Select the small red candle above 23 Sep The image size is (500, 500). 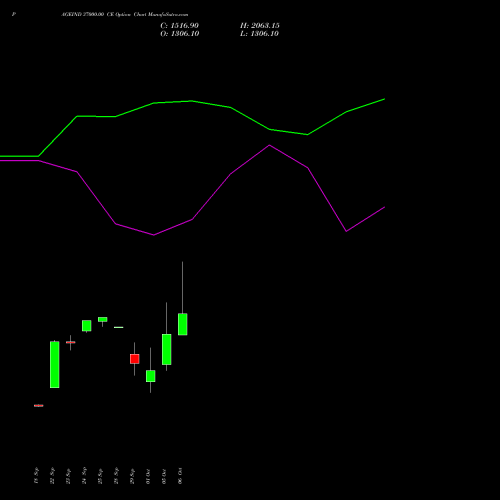(x=71, y=342)
